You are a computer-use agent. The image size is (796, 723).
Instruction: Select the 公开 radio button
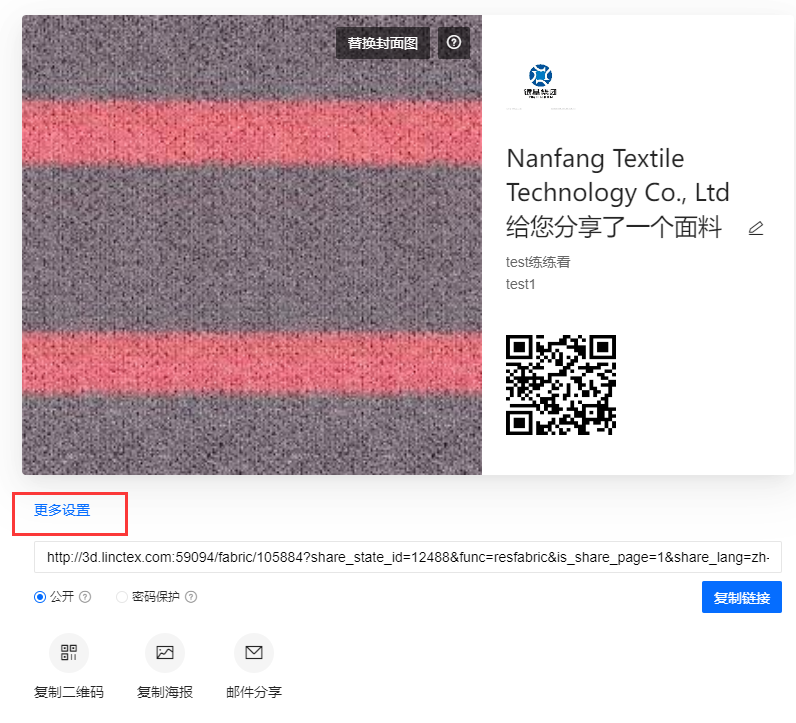coord(40,597)
